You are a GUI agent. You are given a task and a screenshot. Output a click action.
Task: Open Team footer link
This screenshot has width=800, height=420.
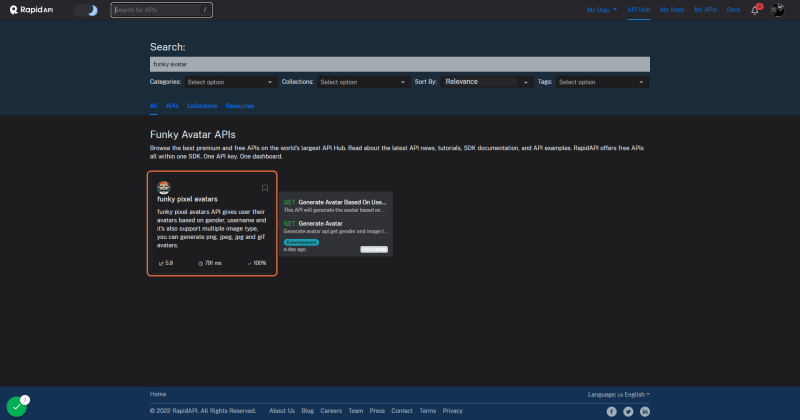click(x=356, y=411)
